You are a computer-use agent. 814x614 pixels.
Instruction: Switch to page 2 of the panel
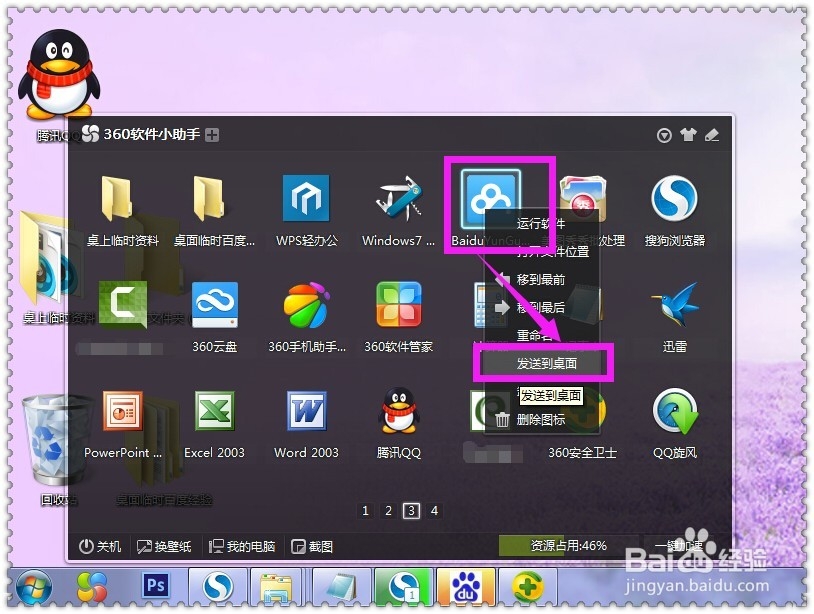(388, 511)
